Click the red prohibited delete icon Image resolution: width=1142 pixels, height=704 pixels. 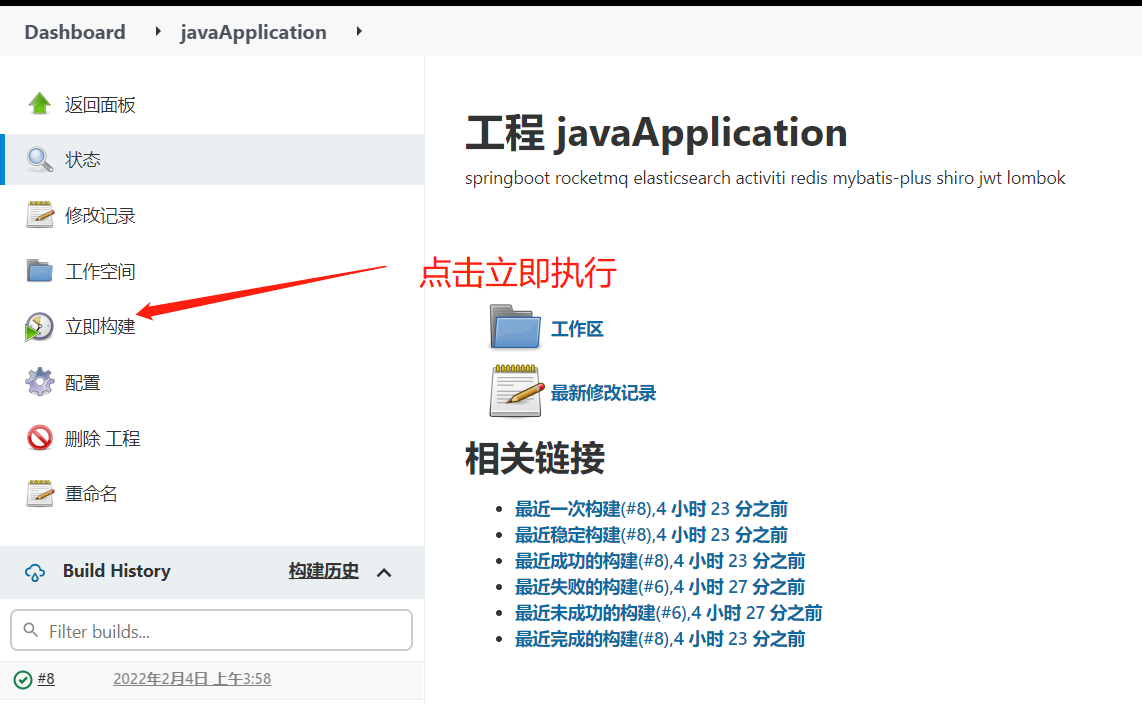coord(39,438)
